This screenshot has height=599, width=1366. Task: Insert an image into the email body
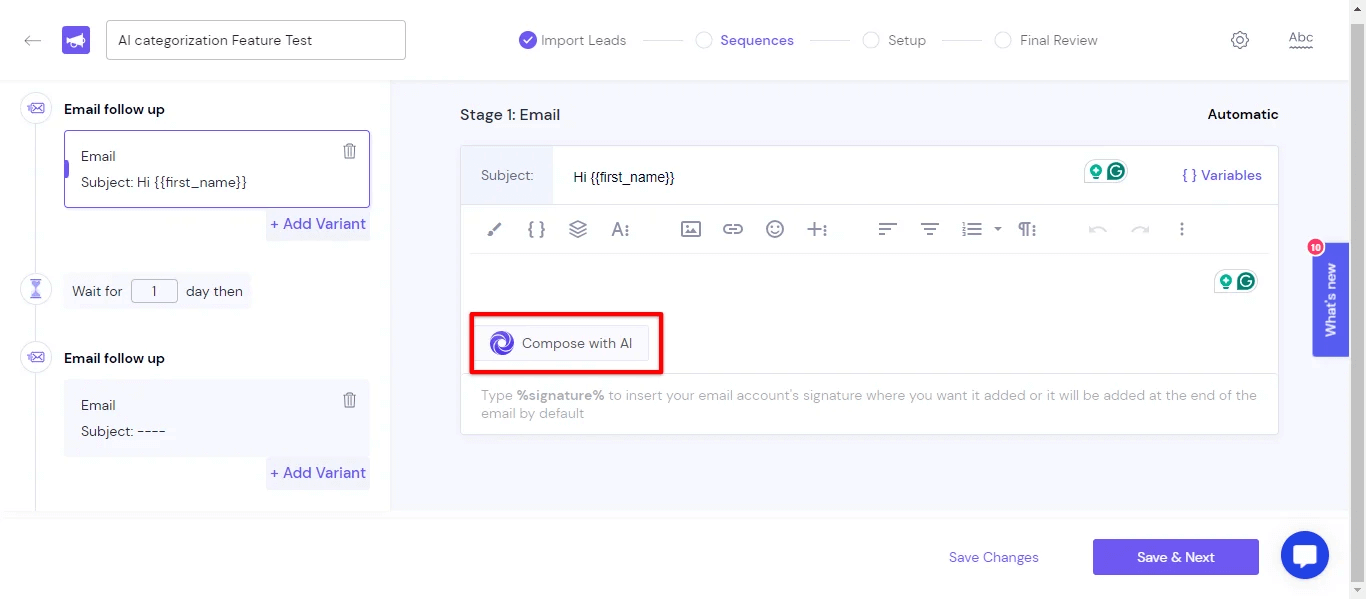690,229
